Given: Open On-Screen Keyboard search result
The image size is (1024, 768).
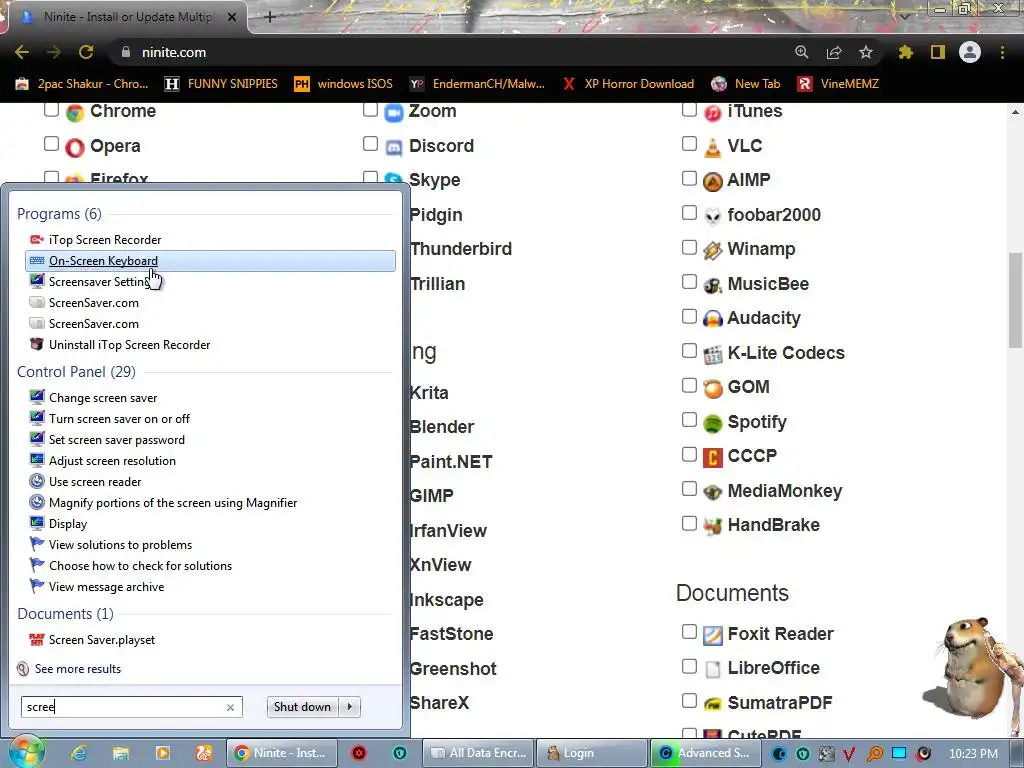Looking at the screenshot, I should point(210,261).
